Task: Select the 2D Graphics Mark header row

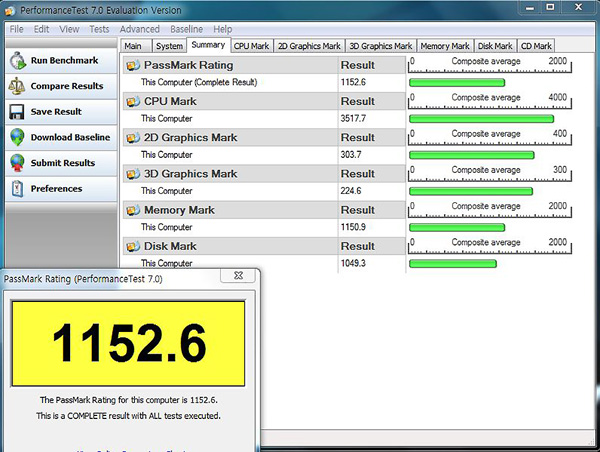Action: click(x=264, y=138)
